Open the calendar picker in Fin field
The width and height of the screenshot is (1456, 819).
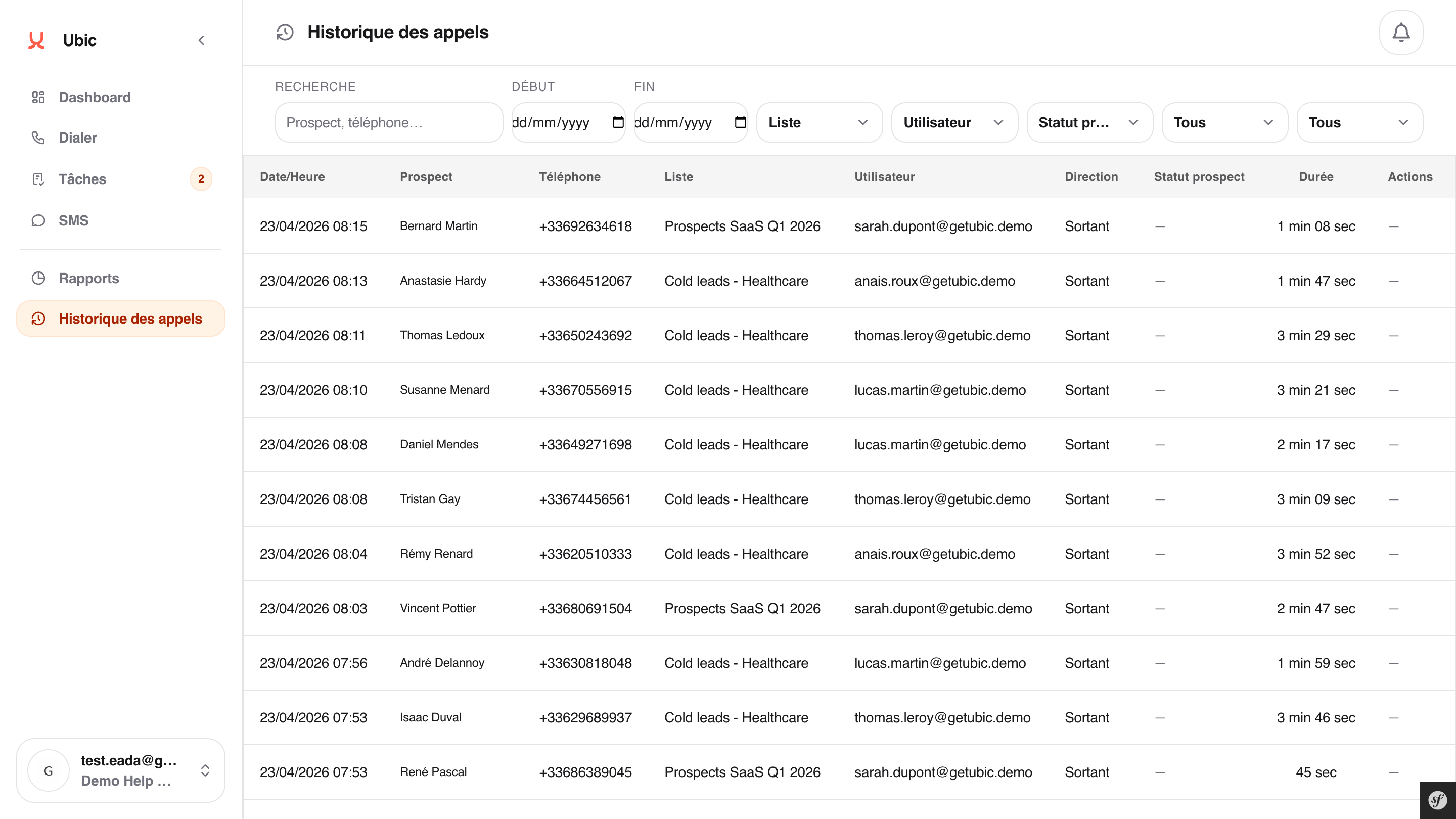740,122
